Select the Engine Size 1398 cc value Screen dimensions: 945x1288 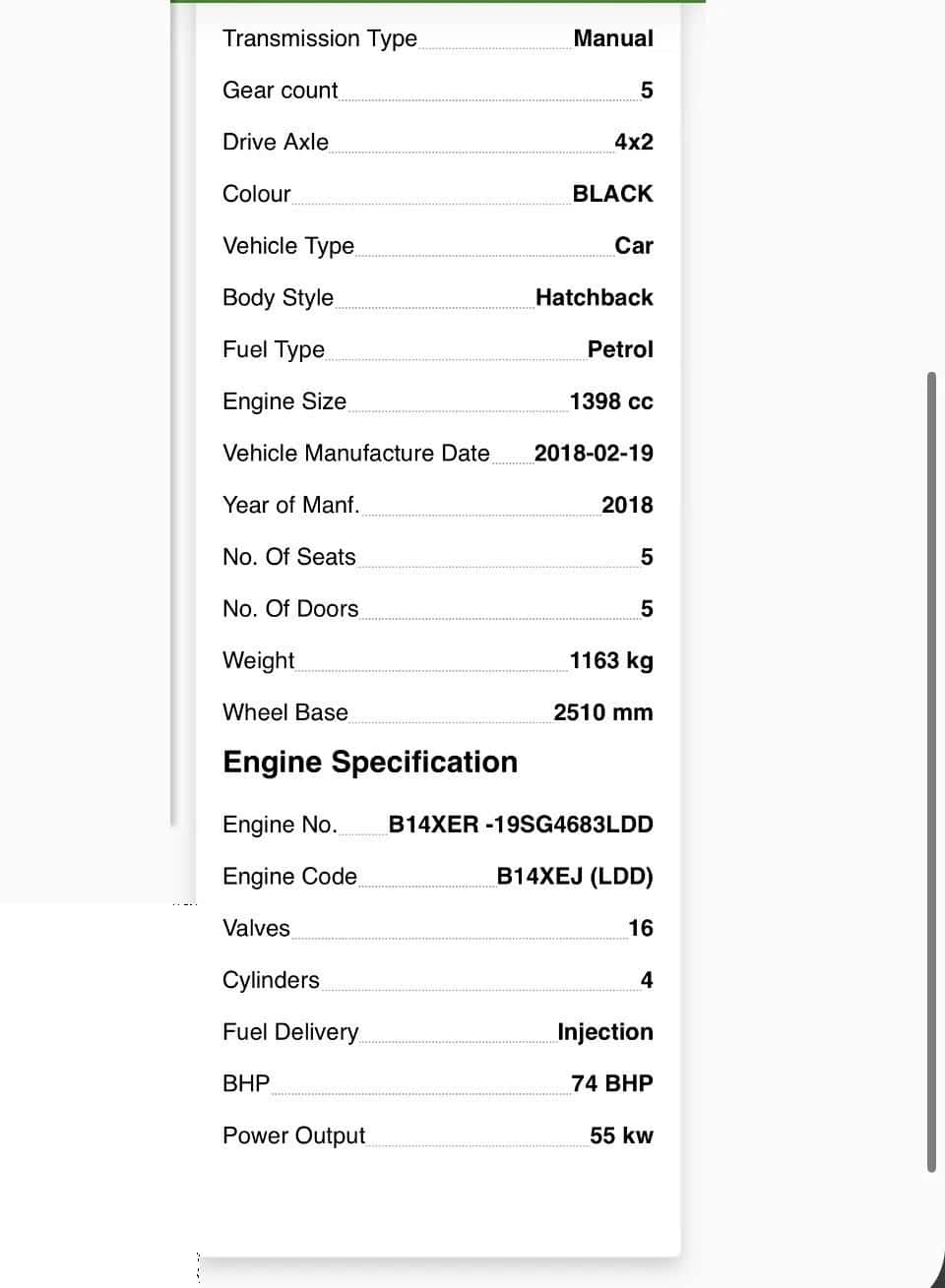(x=611, y=401)
